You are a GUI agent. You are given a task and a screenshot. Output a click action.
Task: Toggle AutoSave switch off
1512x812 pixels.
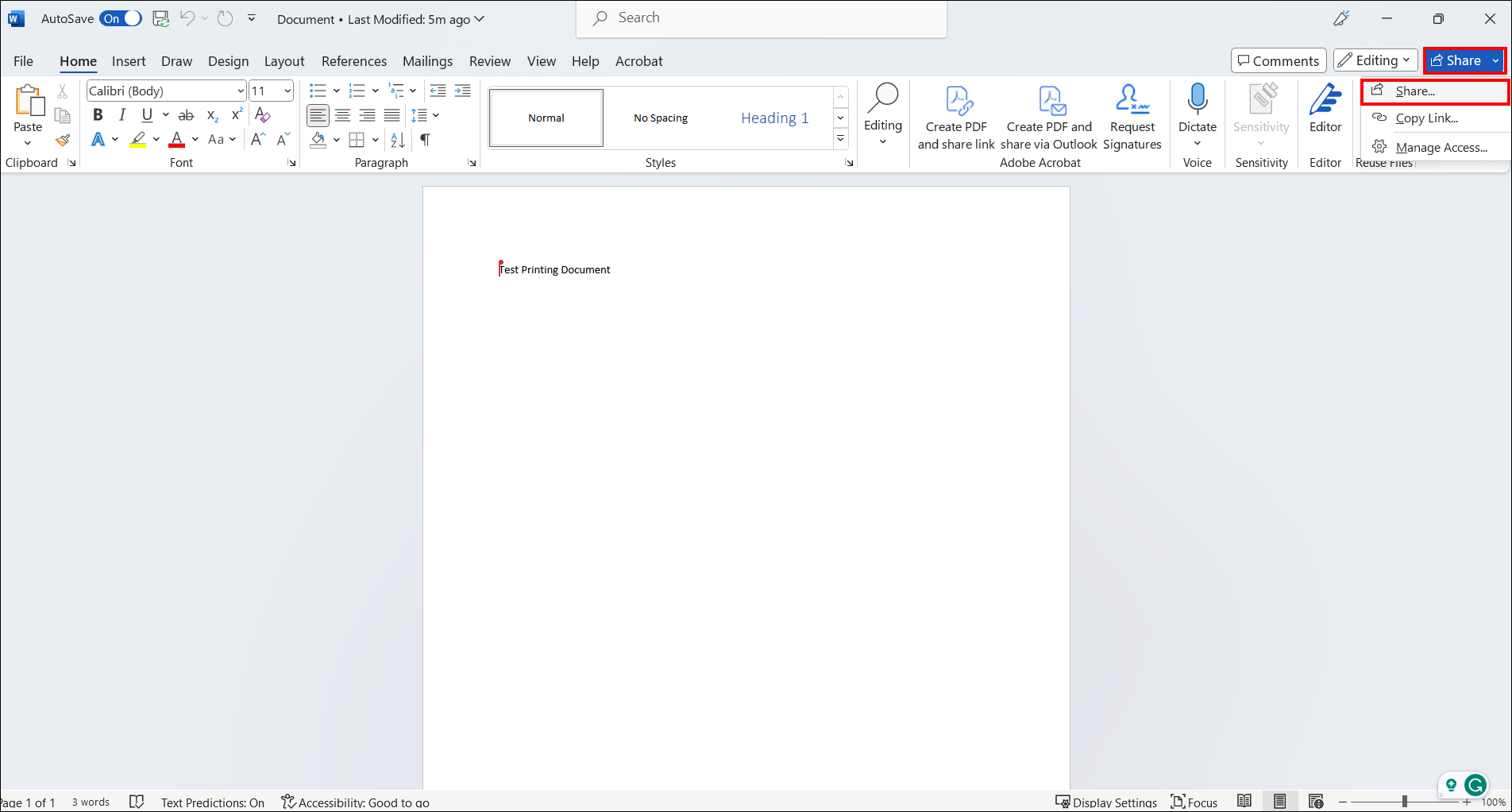coord(121,18)
